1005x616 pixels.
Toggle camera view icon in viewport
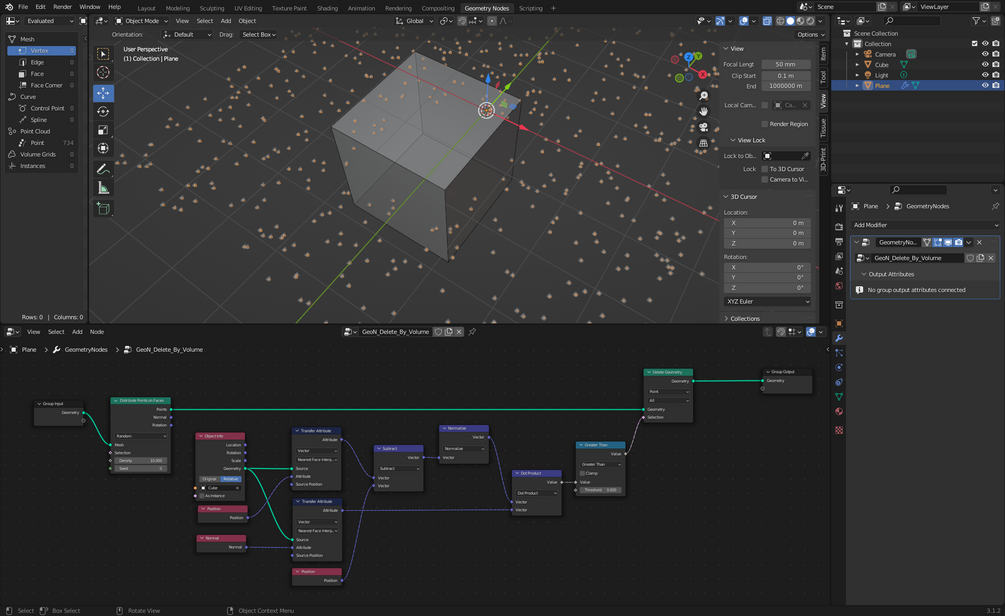[703, 127]
